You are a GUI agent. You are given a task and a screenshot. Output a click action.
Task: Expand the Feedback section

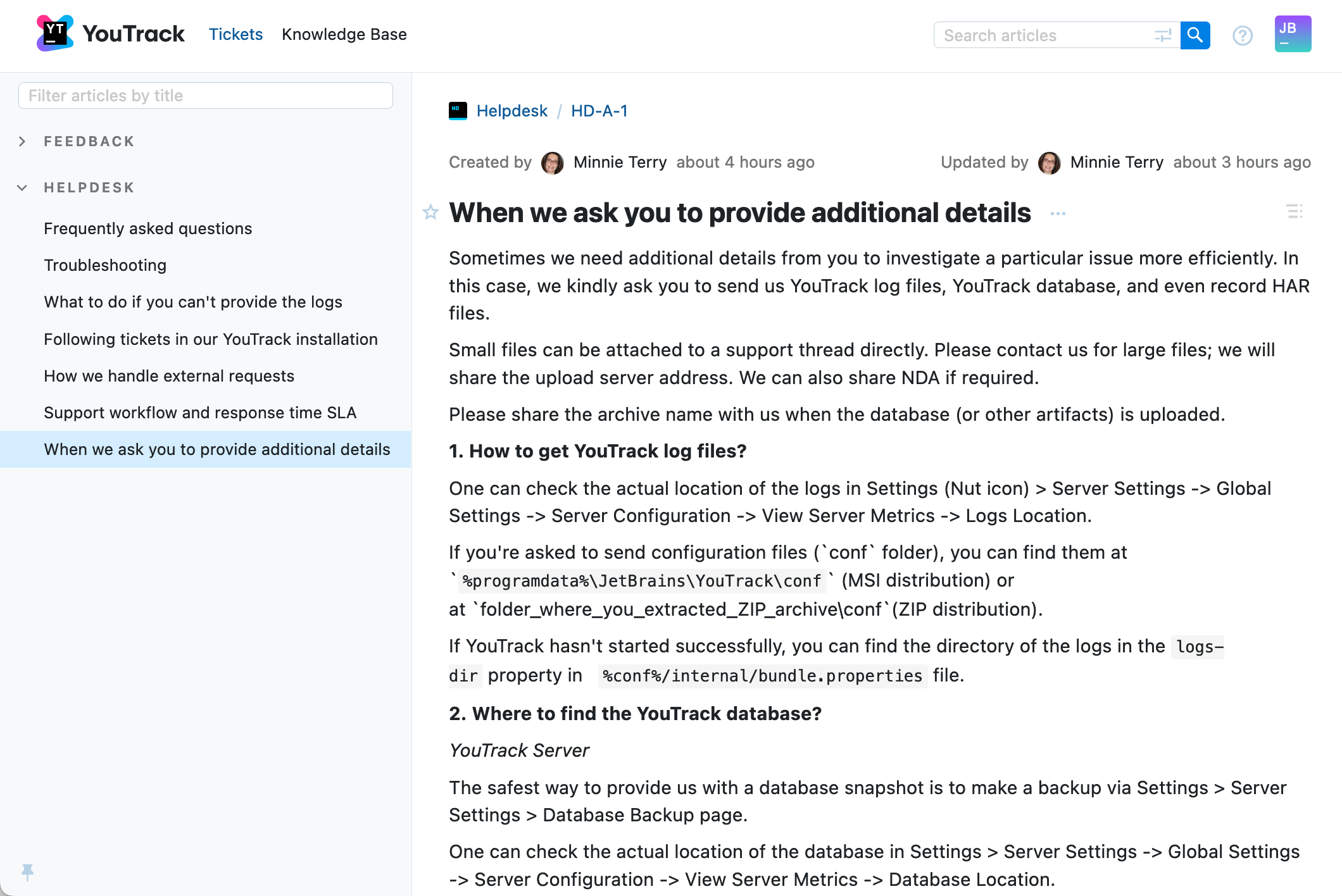click(22, 141)
